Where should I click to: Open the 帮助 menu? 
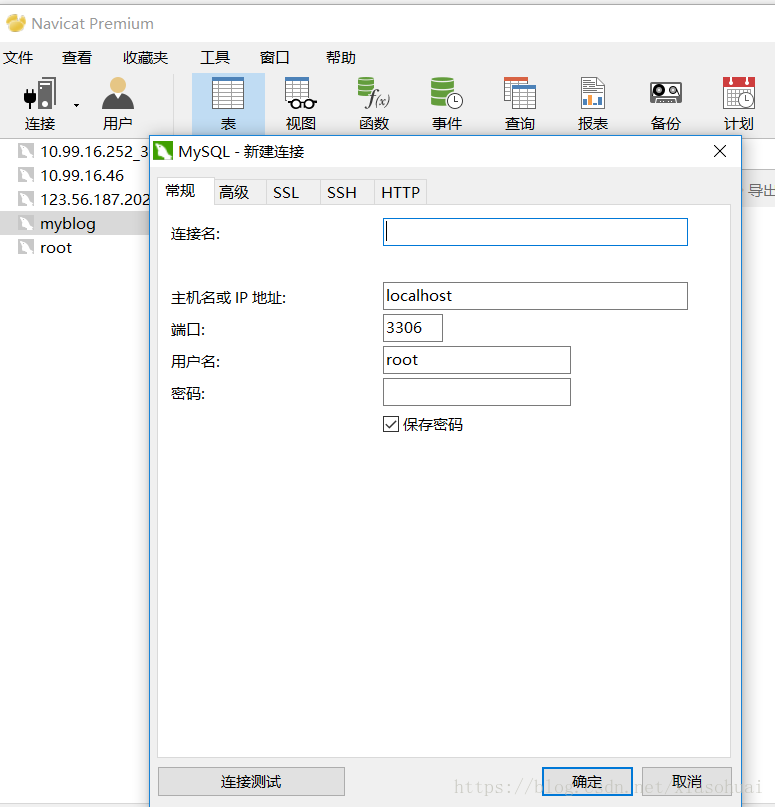coord(341,58)
